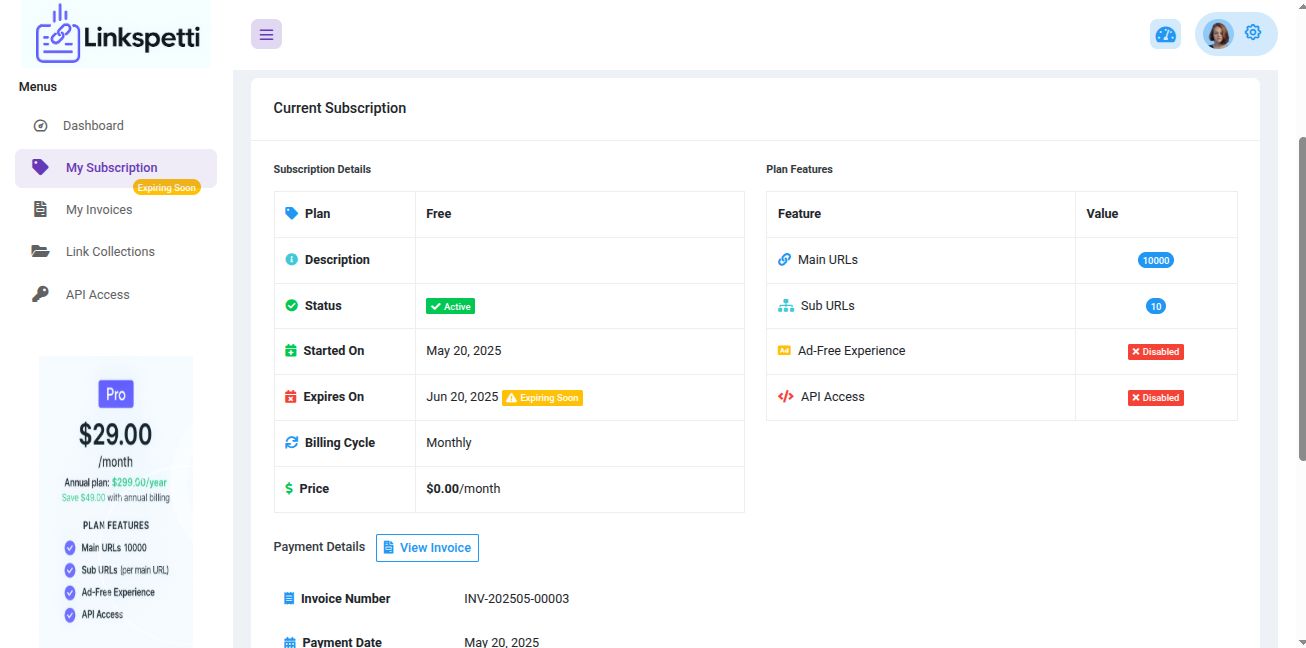Open the settings gear icon in header
Image resolution: width=1306 pixels, height=648 pixels.
1253,33
